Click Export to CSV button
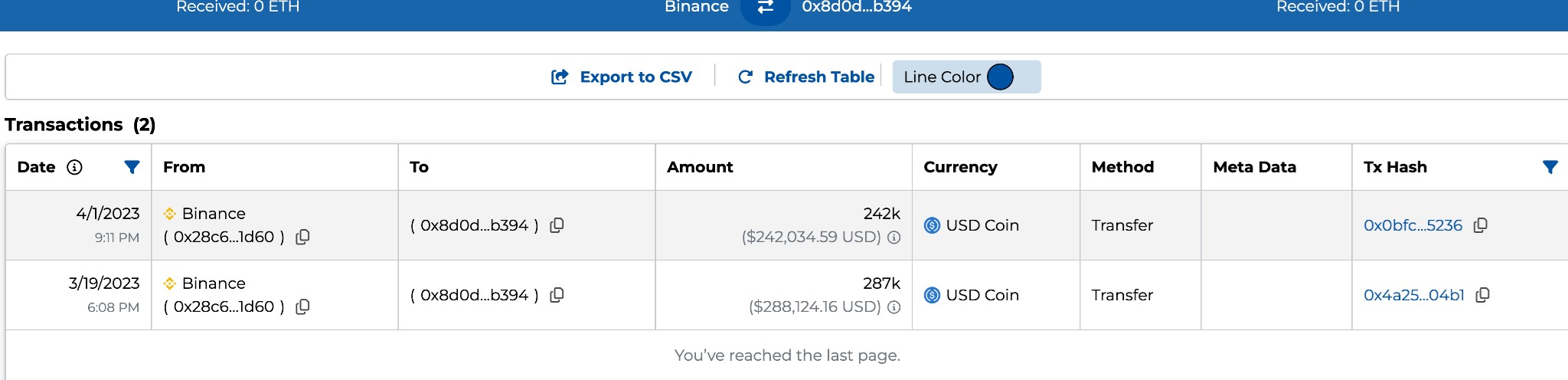Screen dimensions: 1568x380 (622, 77)
